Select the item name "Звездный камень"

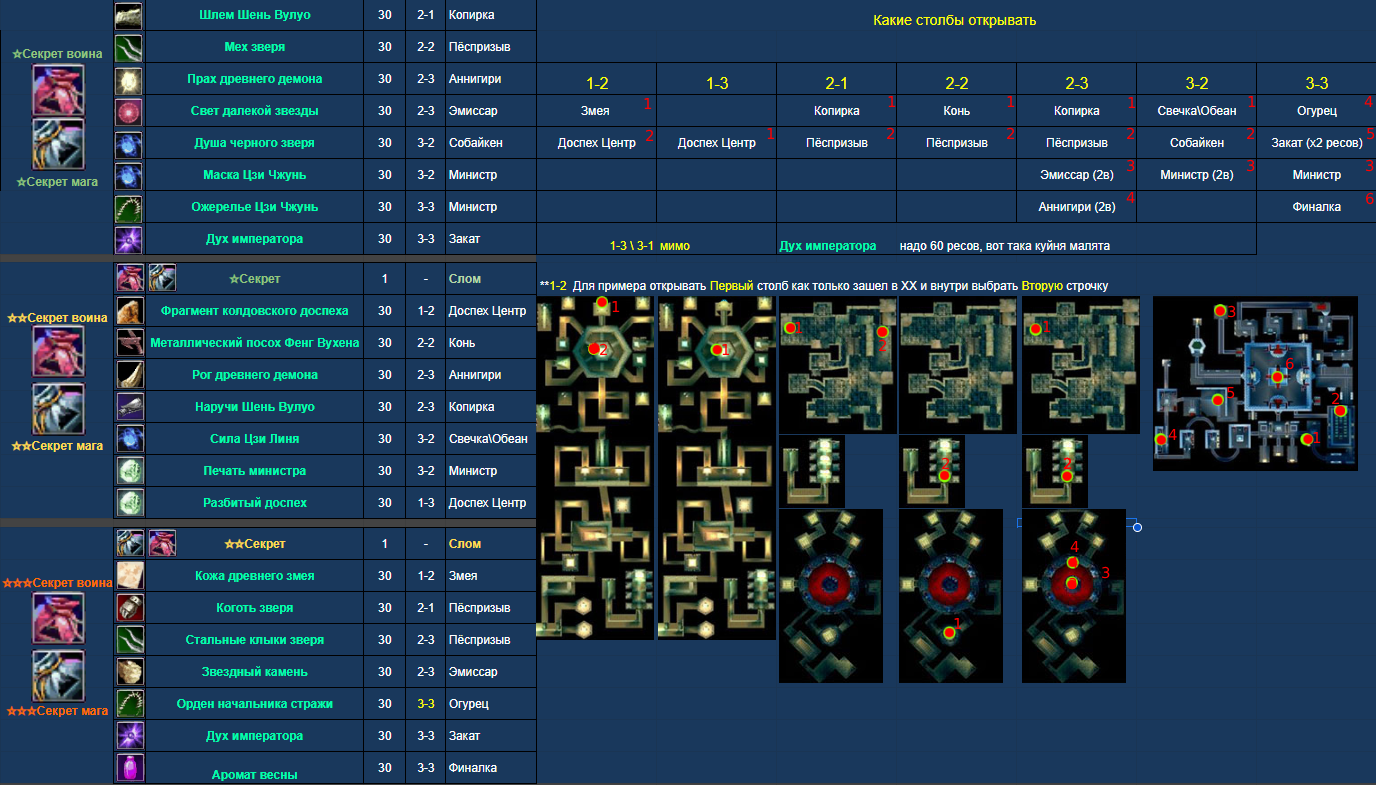[254, 672]
